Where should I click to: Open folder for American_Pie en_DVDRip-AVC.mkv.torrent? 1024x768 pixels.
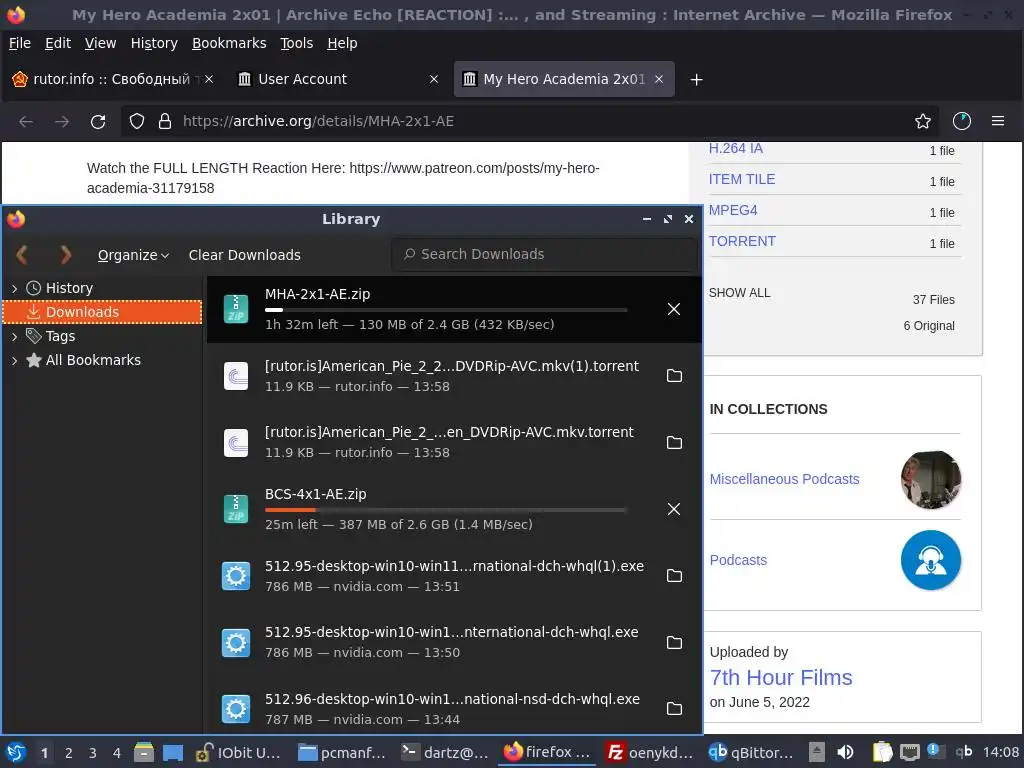pyautogui.click(x=674, y=443)
